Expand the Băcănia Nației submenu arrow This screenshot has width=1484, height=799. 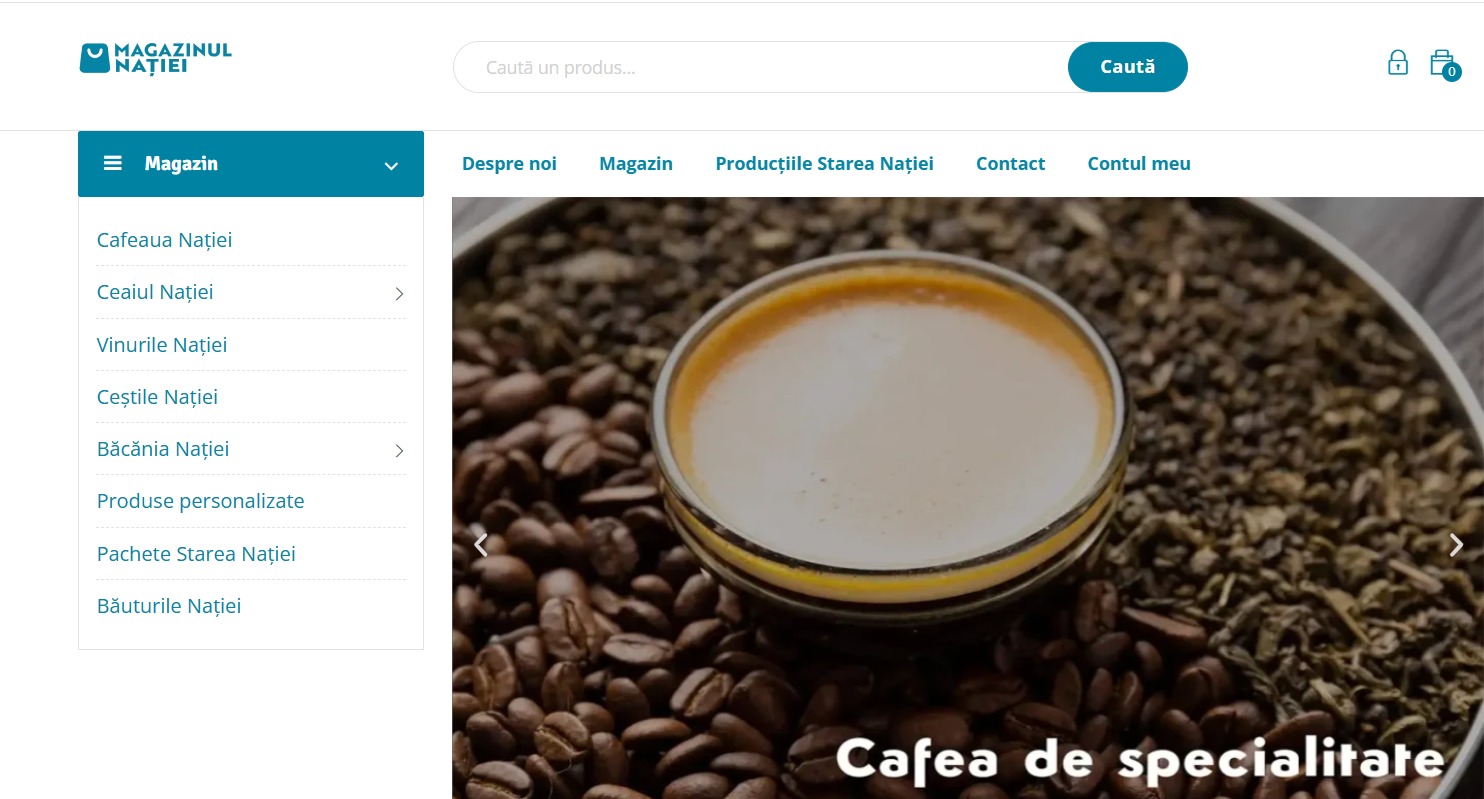pos(399,450)
